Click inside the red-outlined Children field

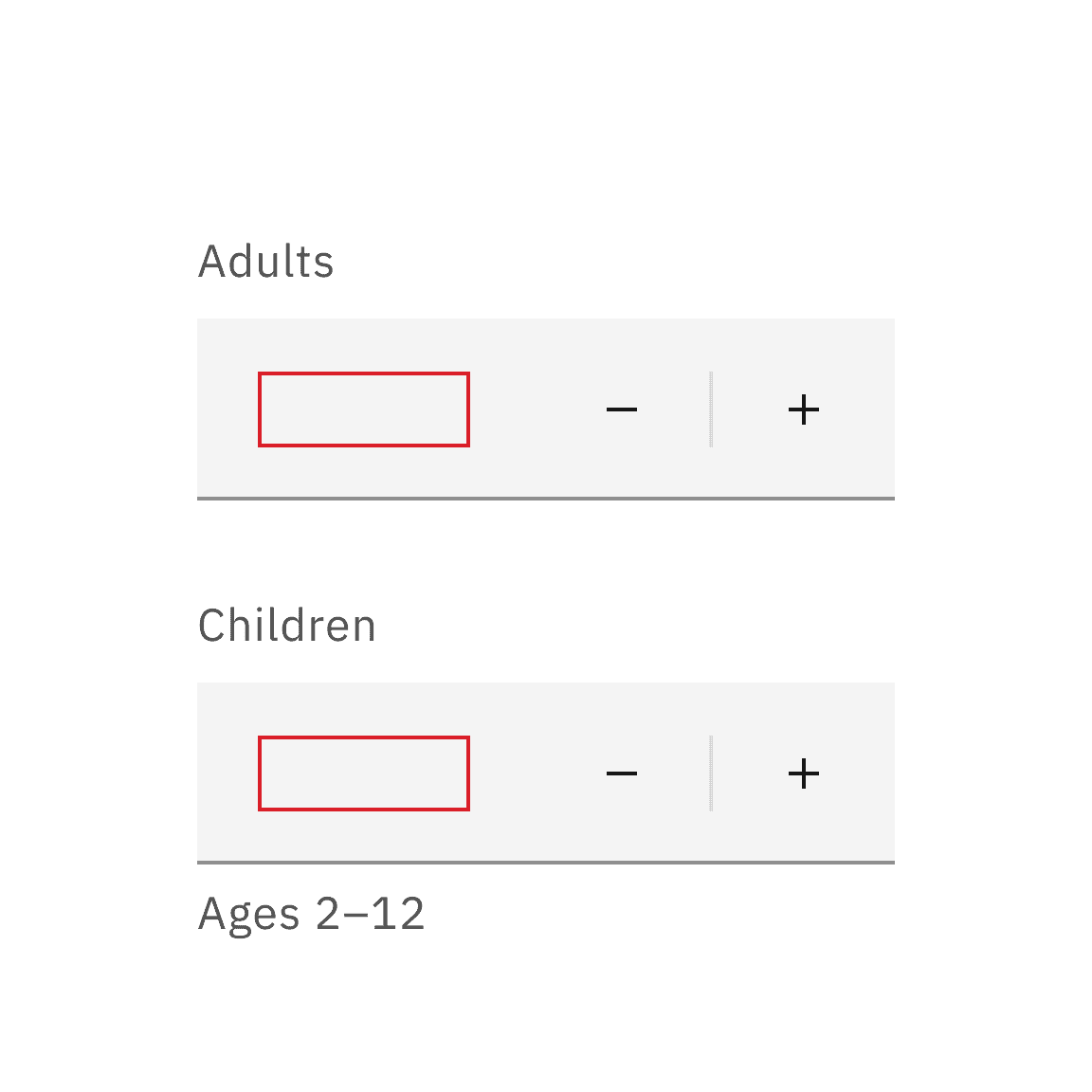coord(364,773)
